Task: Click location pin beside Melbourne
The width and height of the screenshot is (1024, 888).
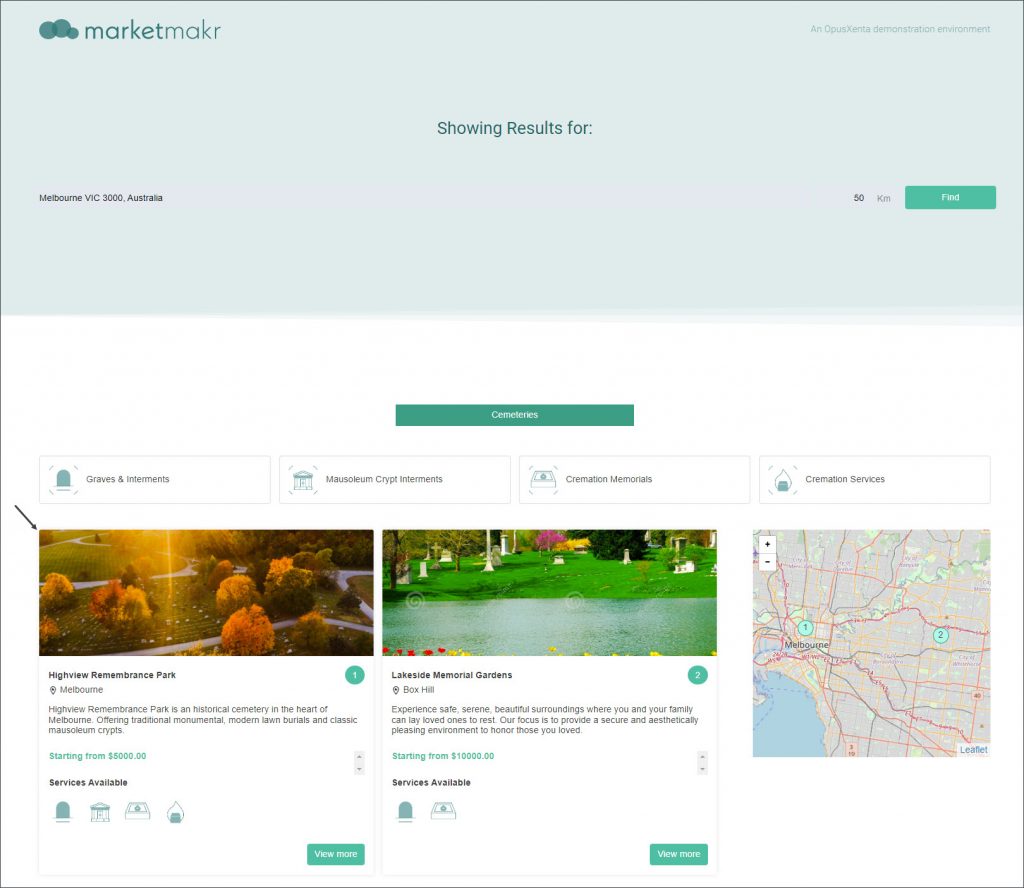Action: [53, 690]
